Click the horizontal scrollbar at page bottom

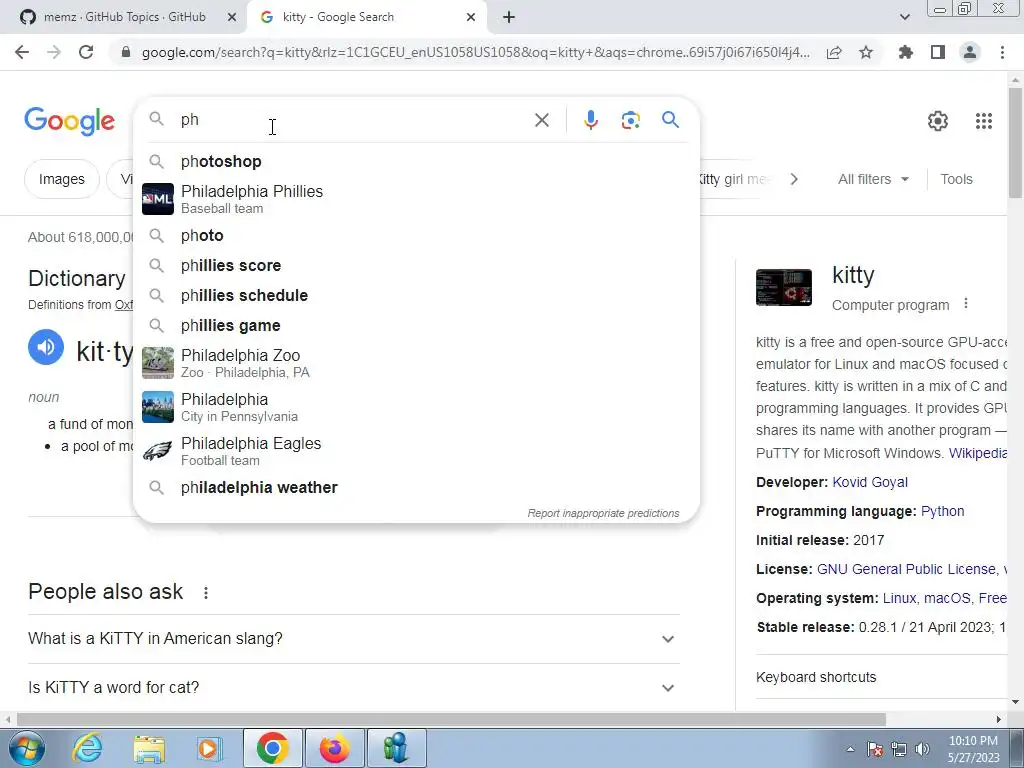click(x=451, y=720)
